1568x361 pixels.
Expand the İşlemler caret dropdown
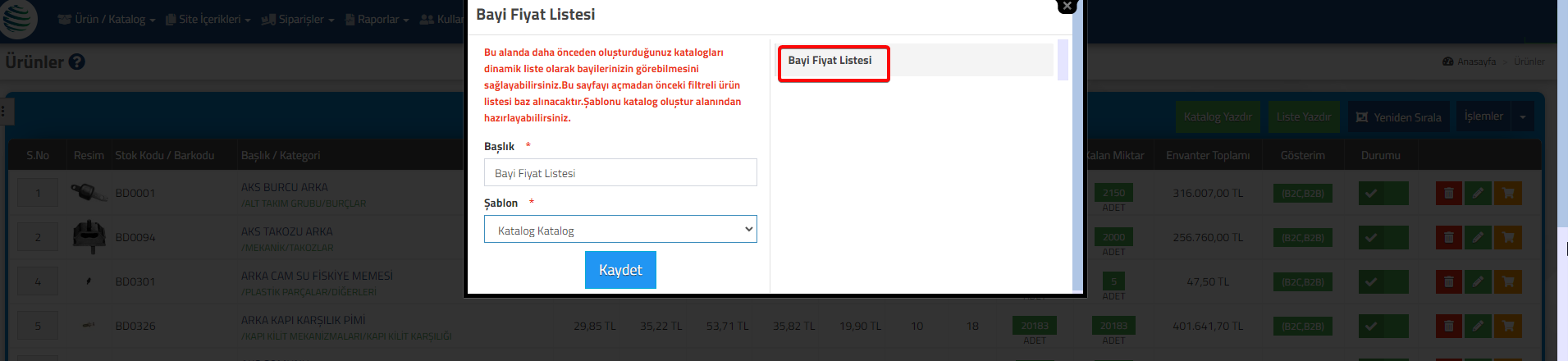tap(1523, 117)
